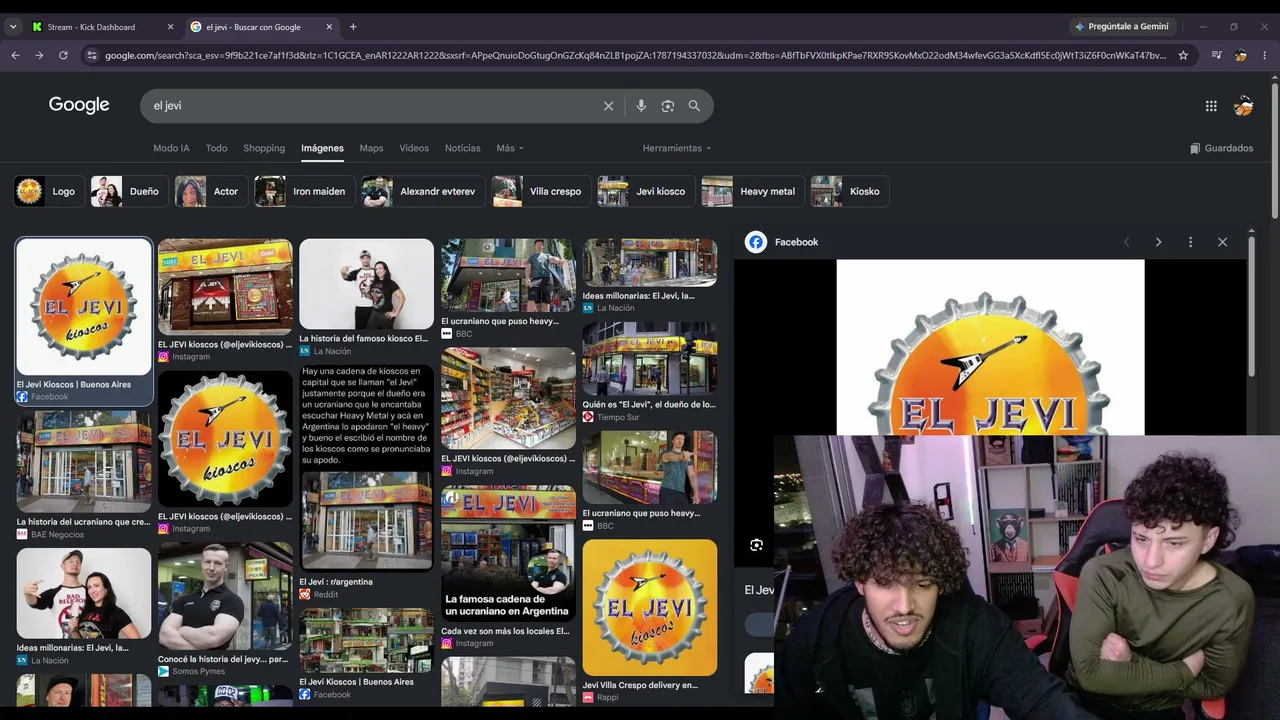Open the "Jevi Villa Crespo delivery en..." Rappi image
This screenshot has width=1280, height=720.
pyautogui.click(x=650, y=608)
